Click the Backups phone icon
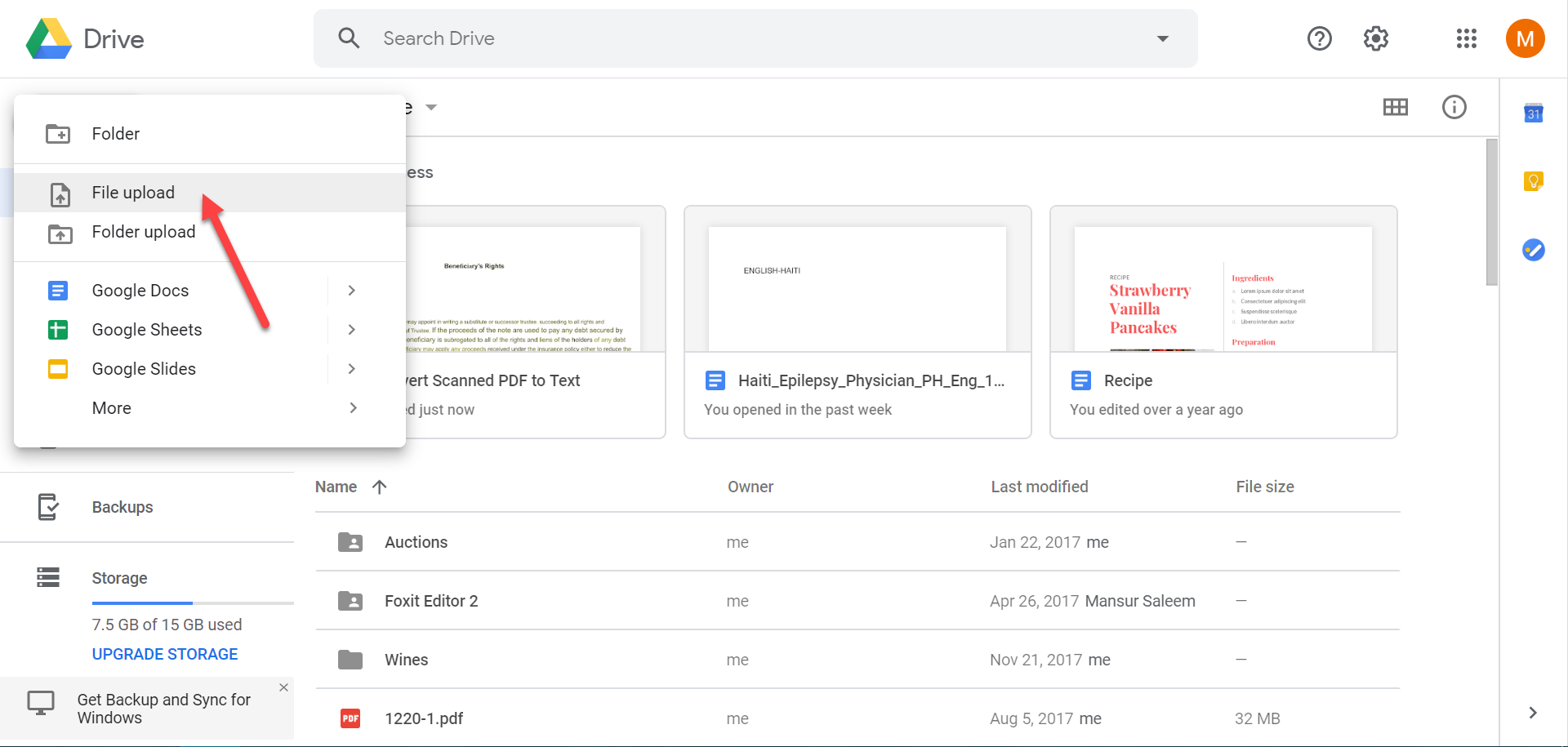 click(x=48, y=507)
